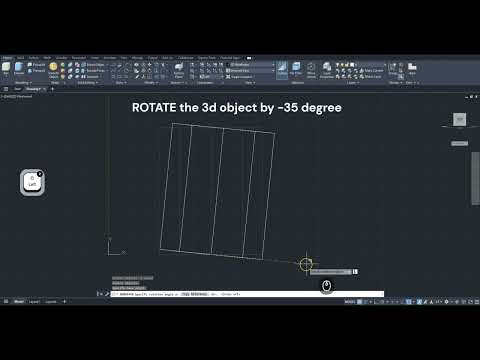Click the navigation bar on right edge

pos(475,178)
